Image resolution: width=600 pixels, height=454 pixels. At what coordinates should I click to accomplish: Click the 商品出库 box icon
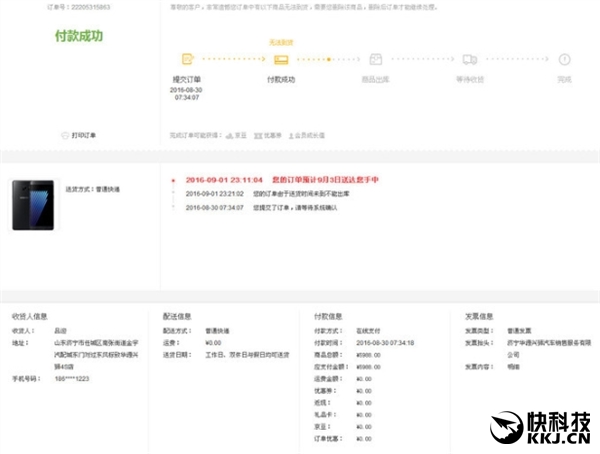click(x=376, y=59)
